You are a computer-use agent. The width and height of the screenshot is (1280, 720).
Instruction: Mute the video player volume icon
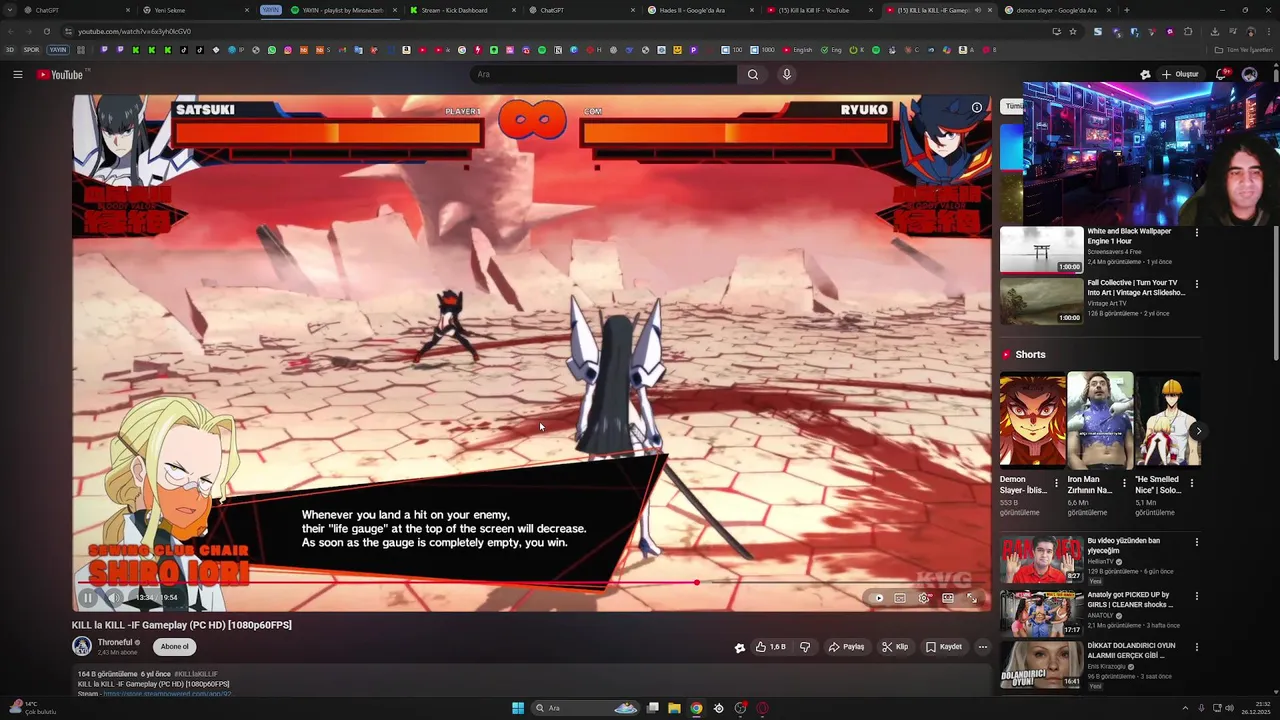[113, 598]
